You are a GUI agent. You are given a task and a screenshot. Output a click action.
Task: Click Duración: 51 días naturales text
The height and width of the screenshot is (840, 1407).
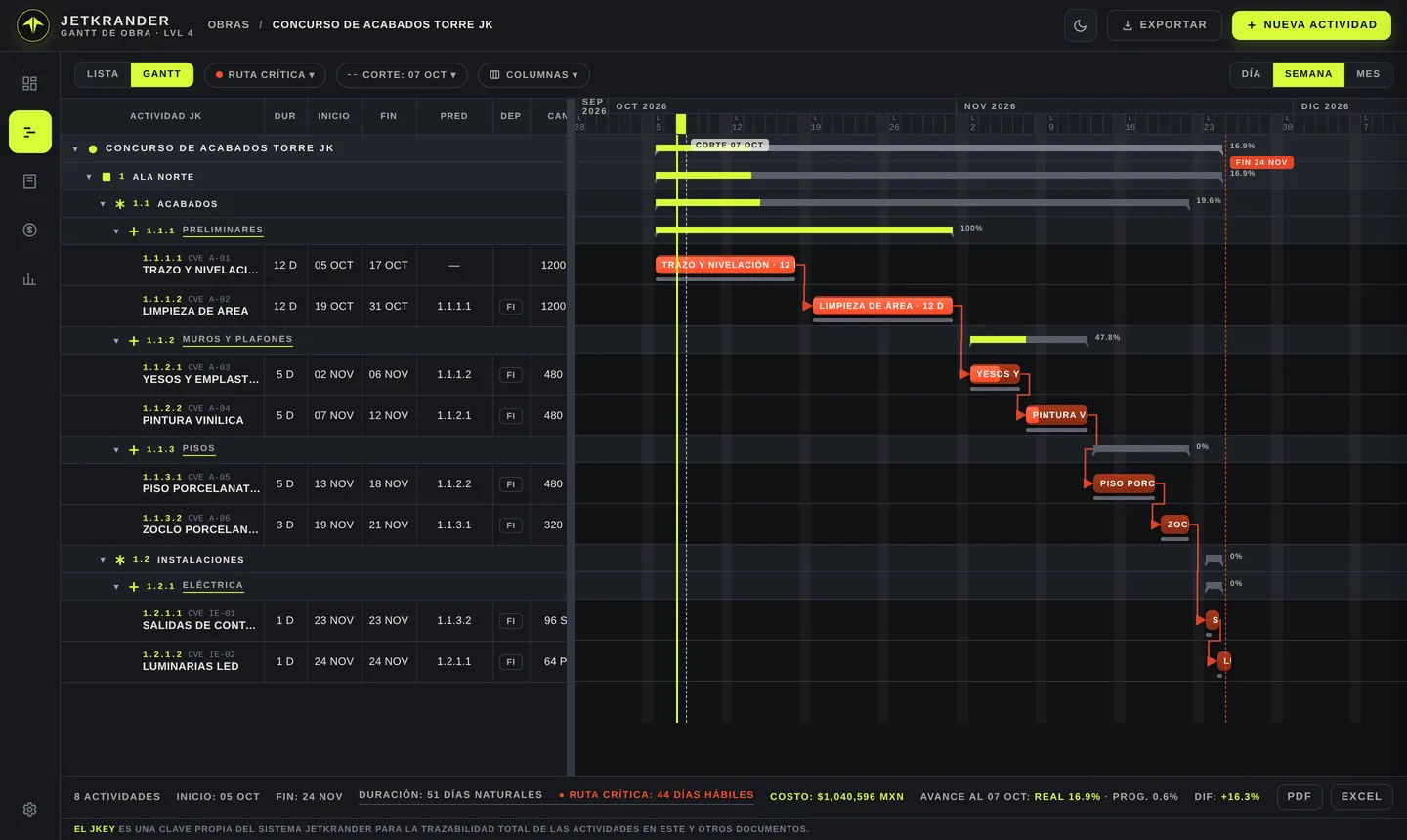coord(450,795)
